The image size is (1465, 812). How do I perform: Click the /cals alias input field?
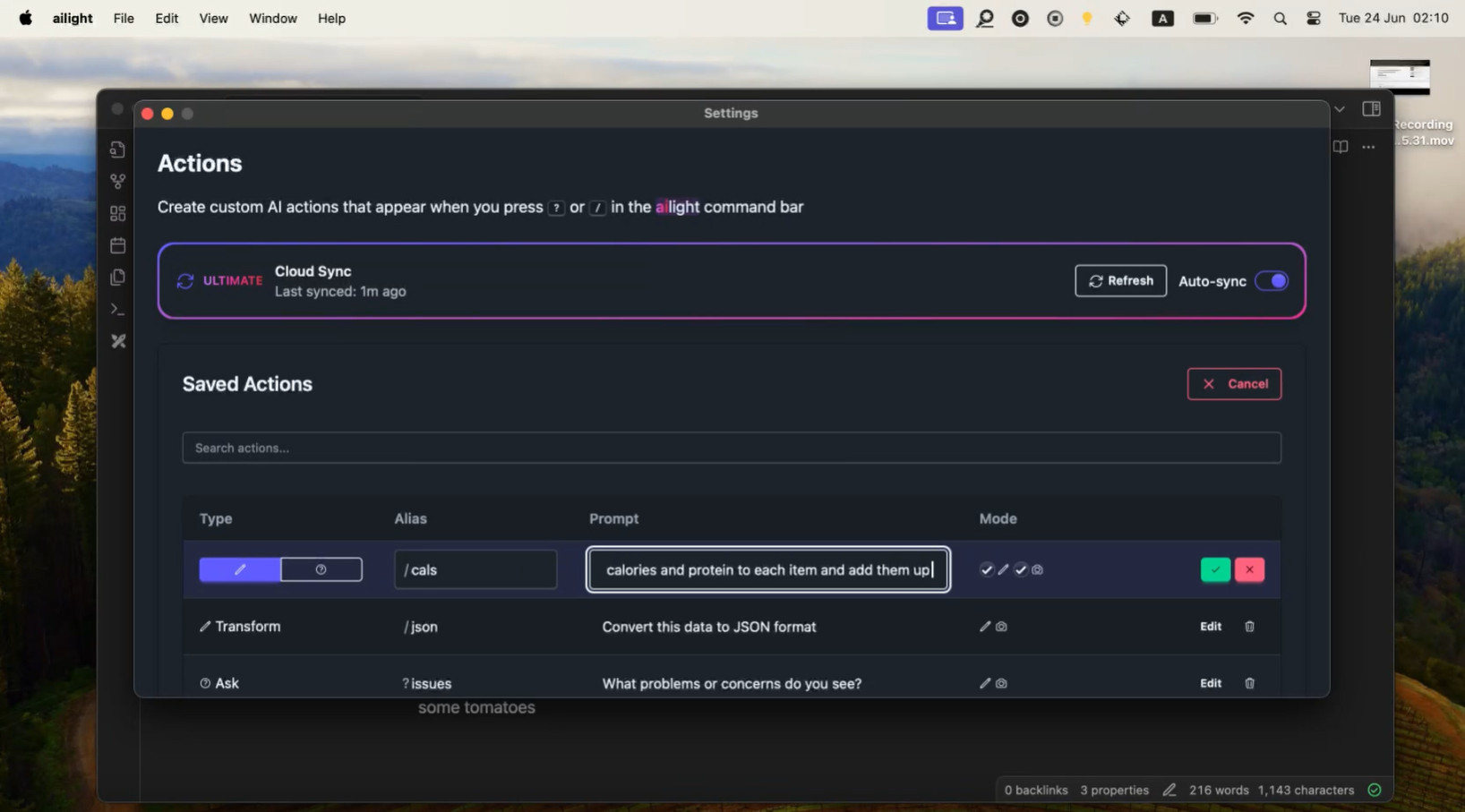(x=475, y=569)
